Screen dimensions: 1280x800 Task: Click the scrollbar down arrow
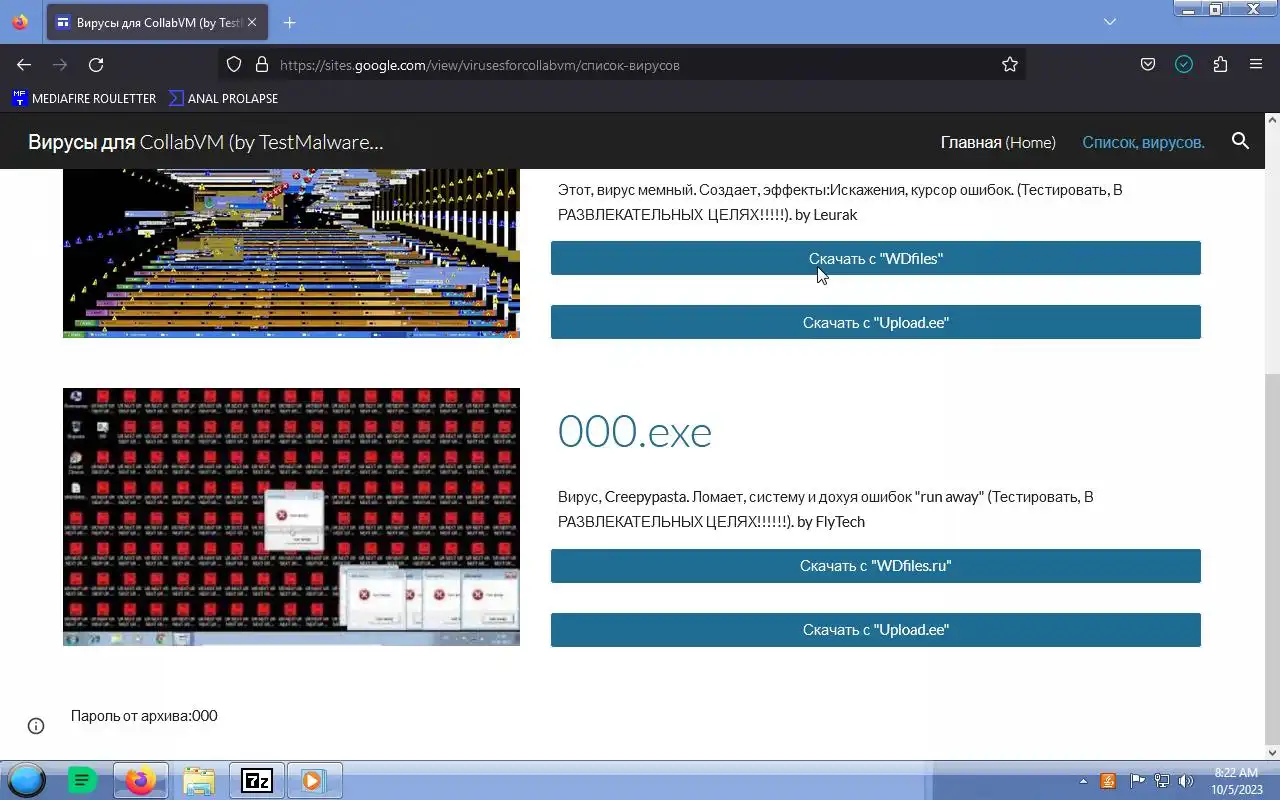click(1272, 753)
